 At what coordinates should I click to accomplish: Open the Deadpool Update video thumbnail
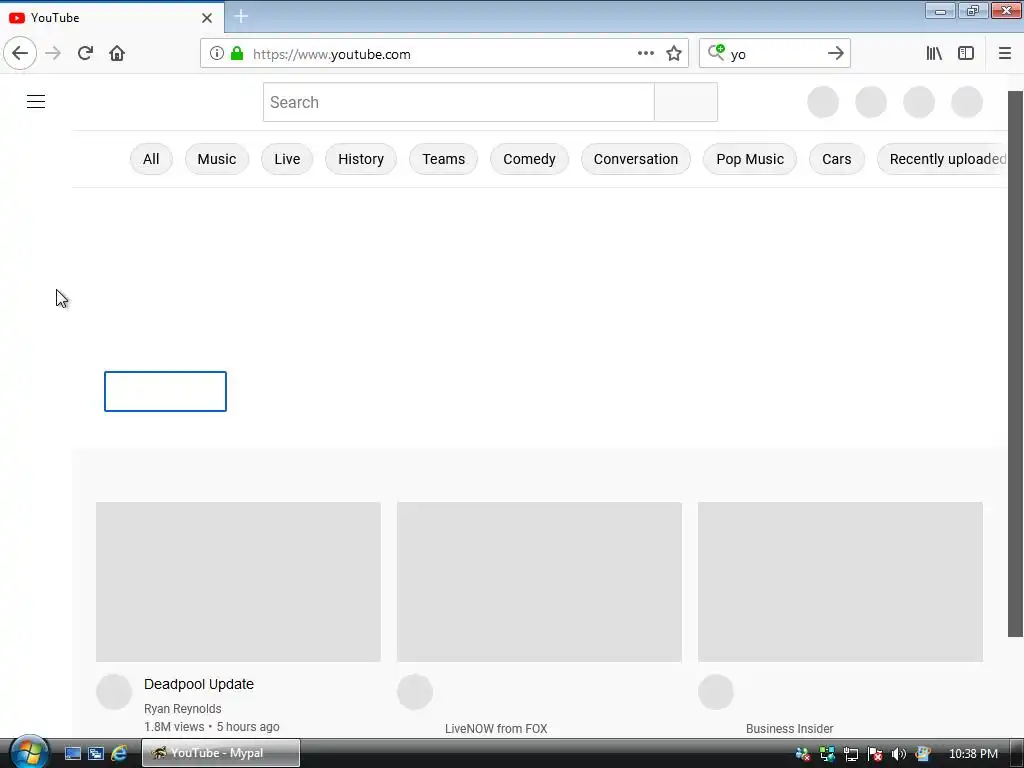click(x=238, y=581)
